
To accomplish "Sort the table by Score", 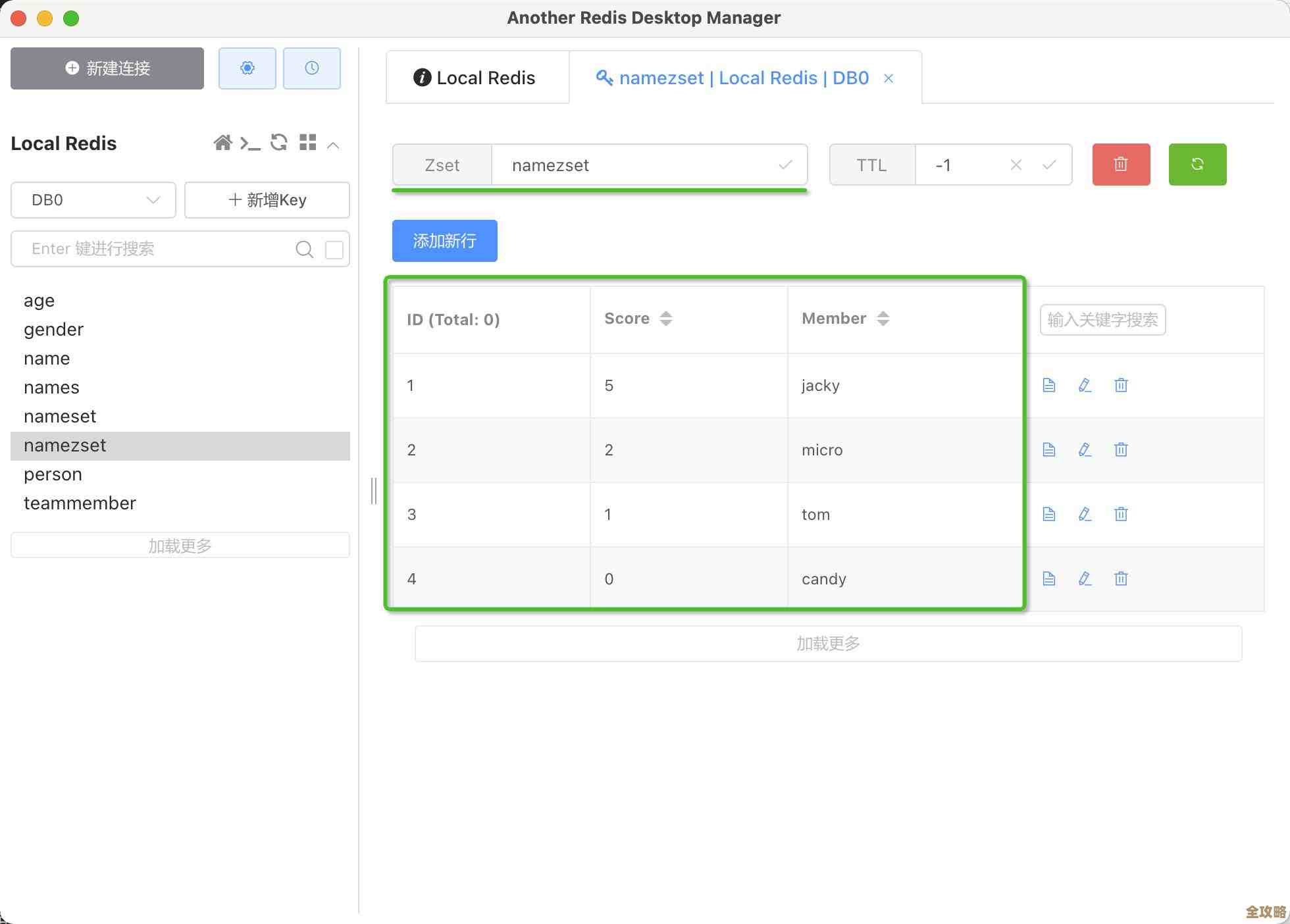I will [665, 319].
